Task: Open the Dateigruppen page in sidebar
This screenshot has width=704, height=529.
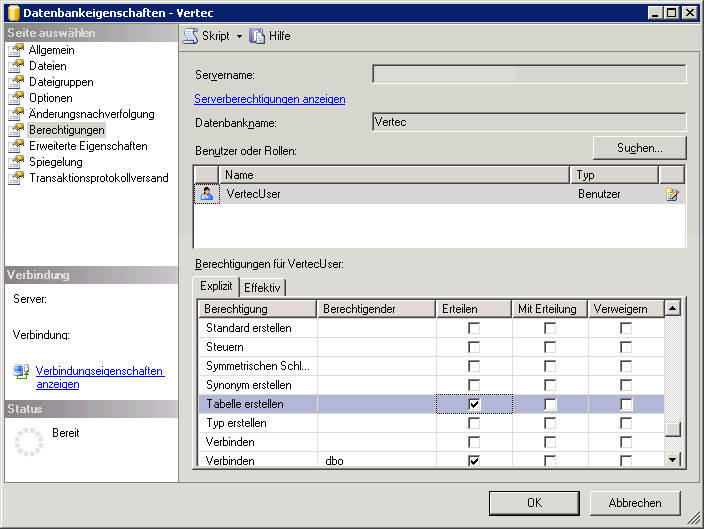Action: point(60,83)
